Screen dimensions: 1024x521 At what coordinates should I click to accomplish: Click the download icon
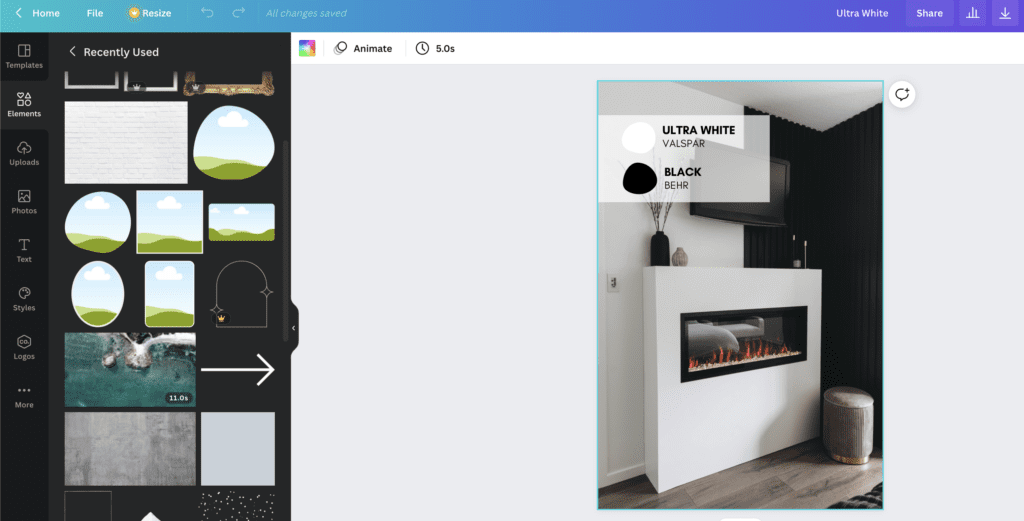(1005, 13)
